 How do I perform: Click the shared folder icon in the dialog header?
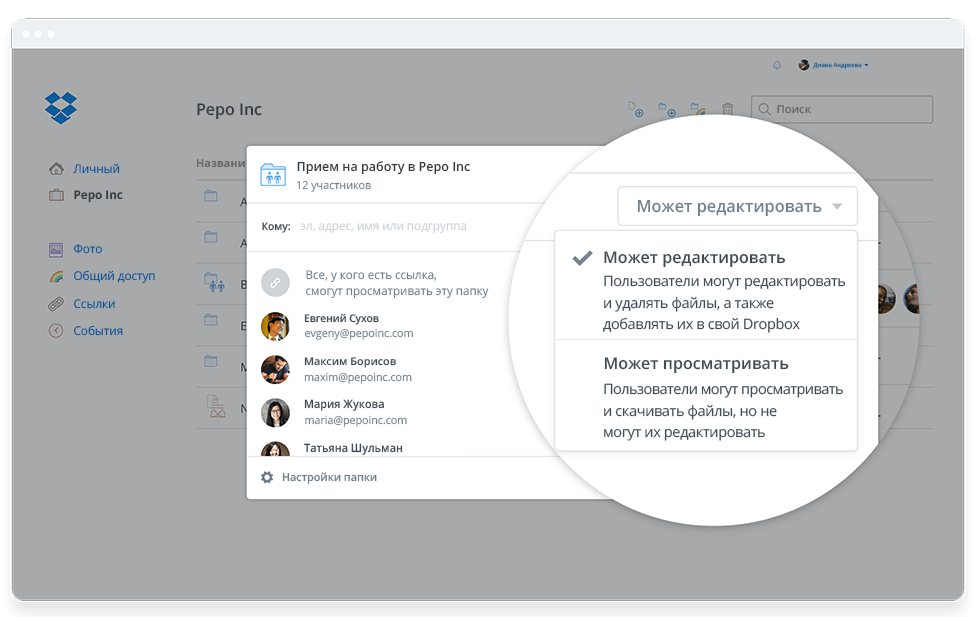click(x=272, y=175)
